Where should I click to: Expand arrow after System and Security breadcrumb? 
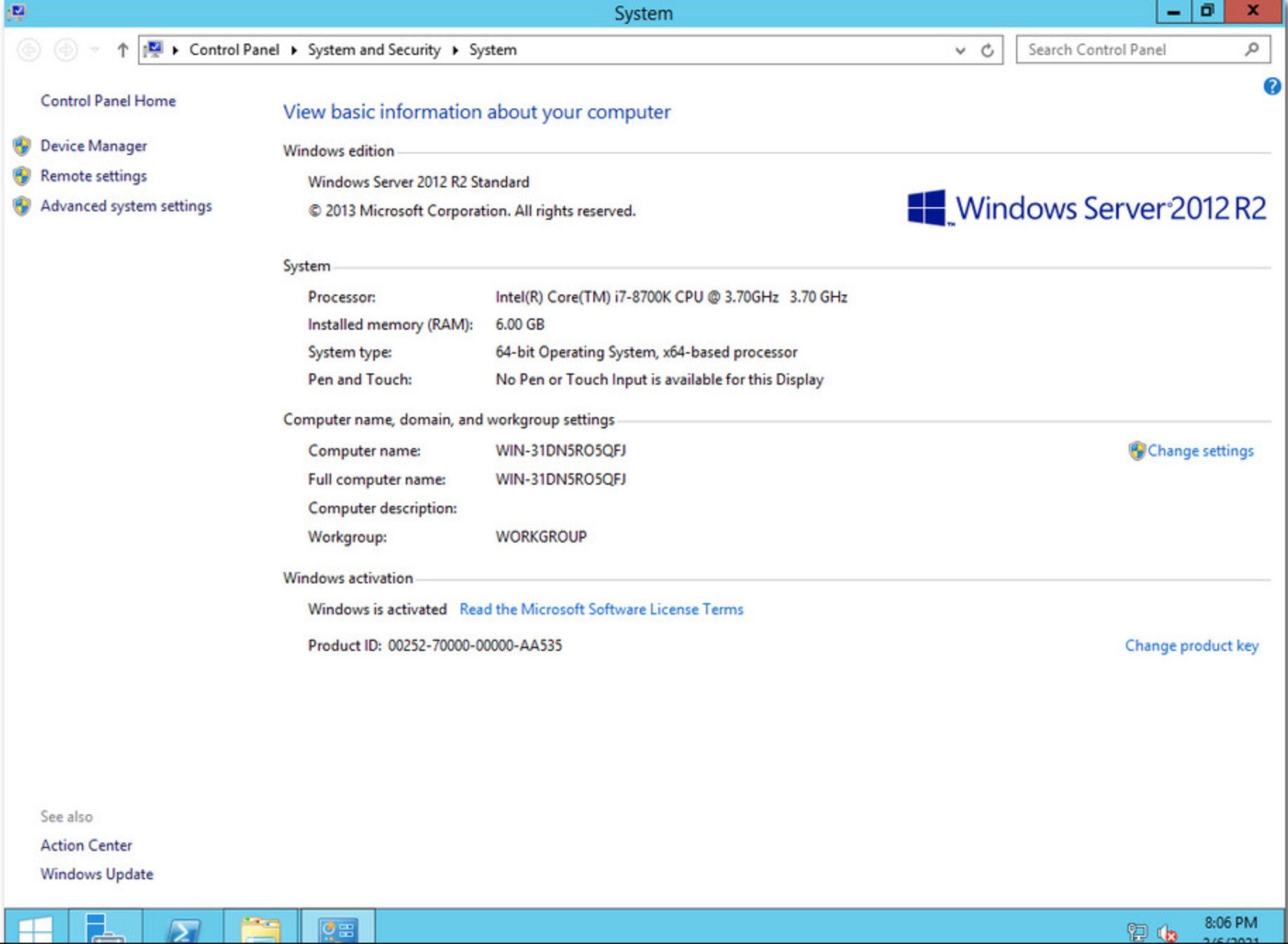455,50
